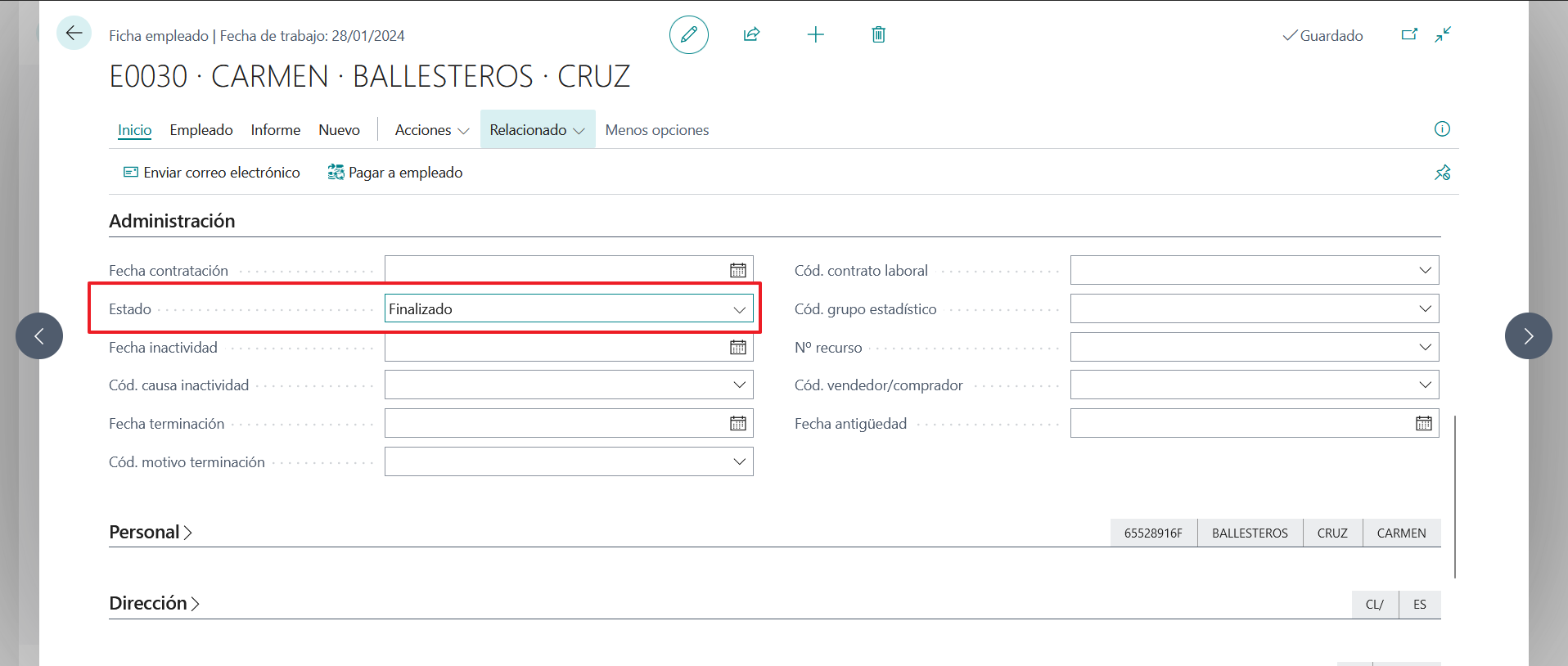This screenshot has width=1568, height=666.
Task: Click the pin action bar icon
Action: [1442, 173]
